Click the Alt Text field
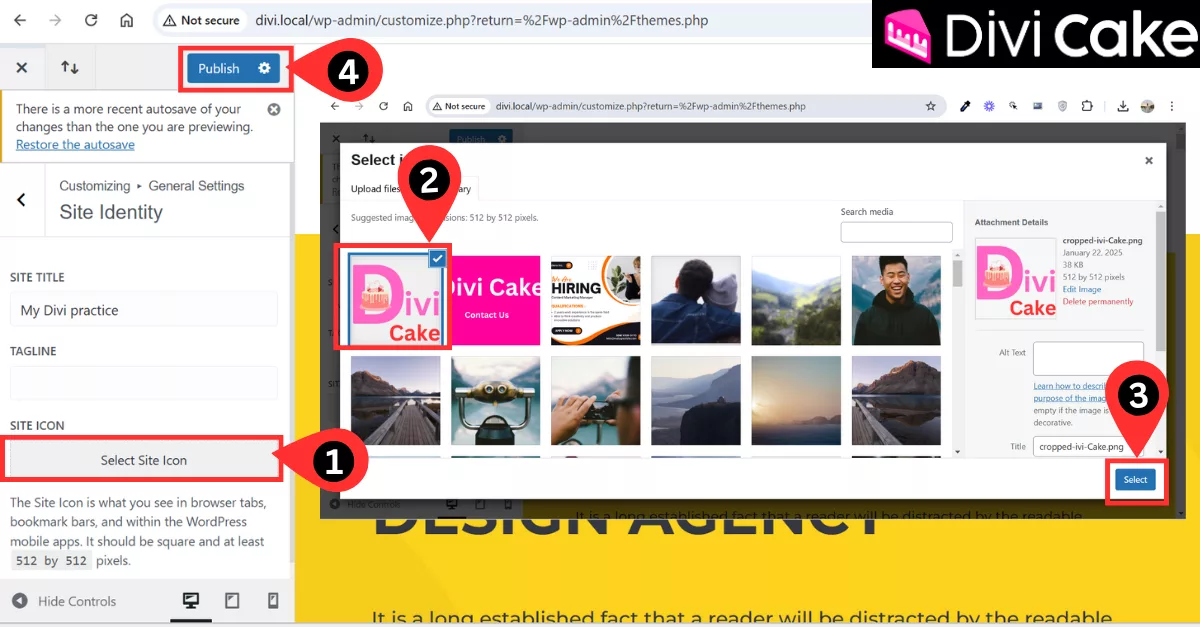Viewport: 1200px width, 630px height. point(1087,358)
